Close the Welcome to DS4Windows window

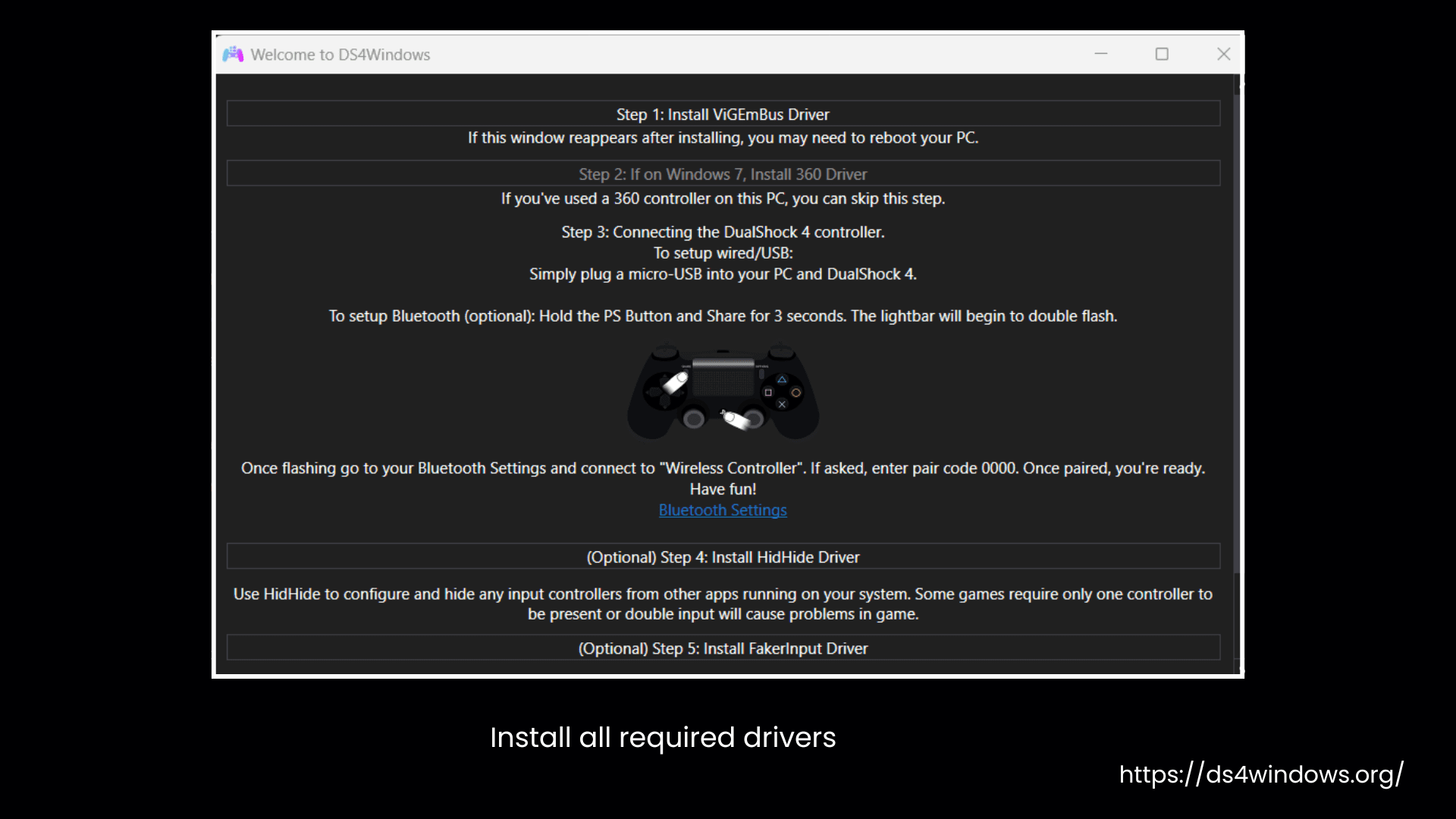1223,54
